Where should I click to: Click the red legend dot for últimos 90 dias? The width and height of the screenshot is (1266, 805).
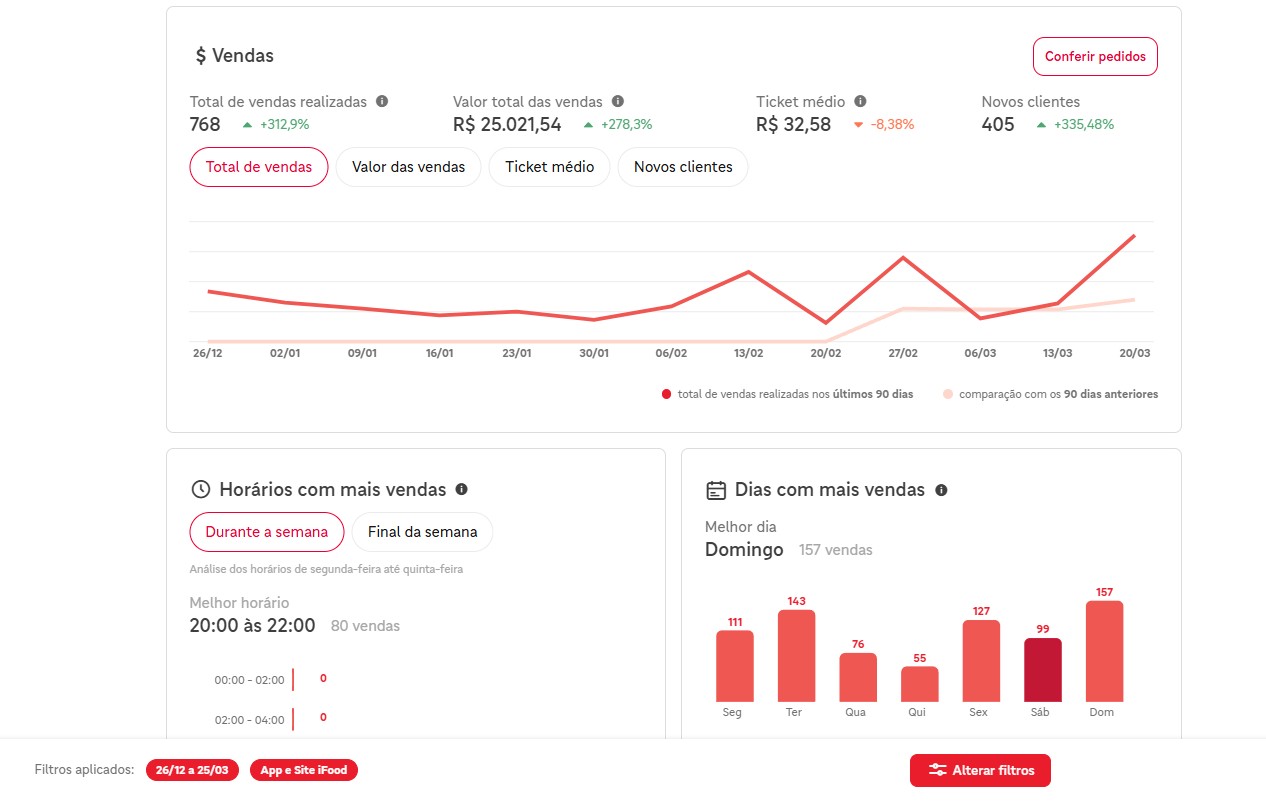[666, 394]
